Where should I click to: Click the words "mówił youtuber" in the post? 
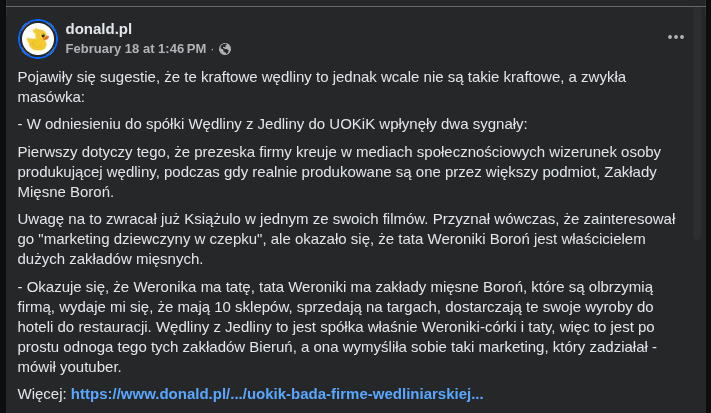click(x=71, y=366)
